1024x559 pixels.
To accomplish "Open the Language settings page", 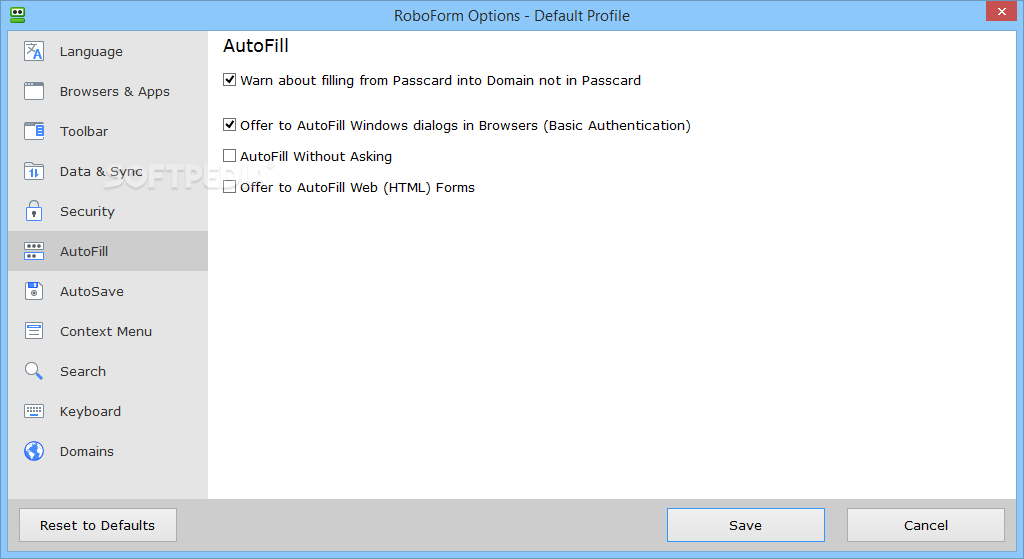I will point(108,51).
